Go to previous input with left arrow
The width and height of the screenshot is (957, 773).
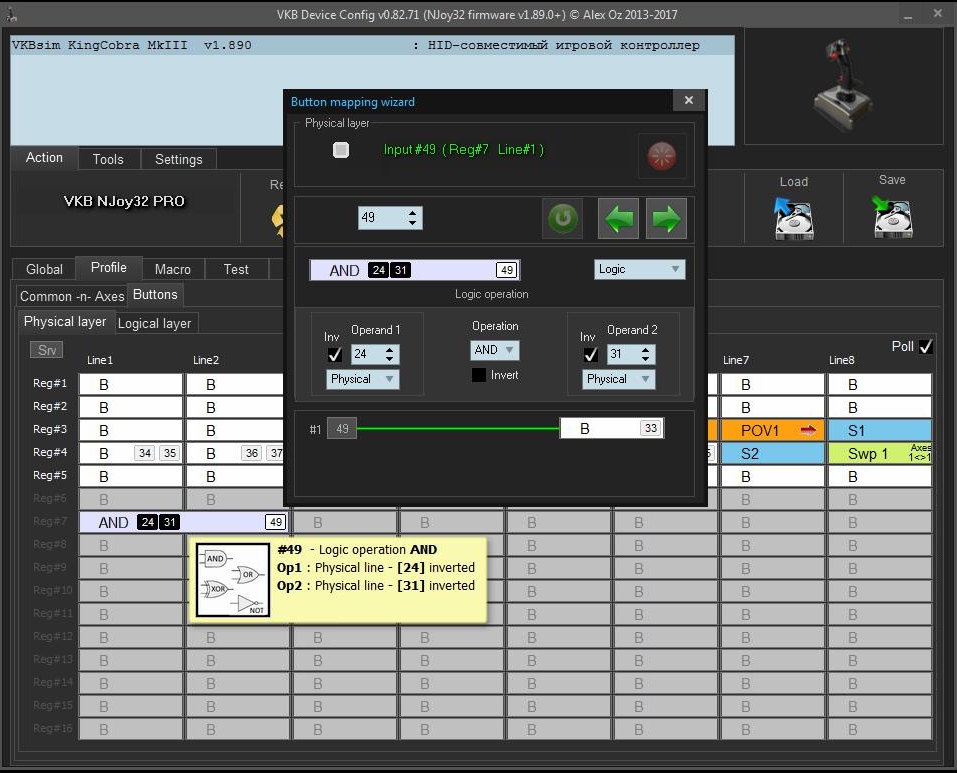(618, 218)
